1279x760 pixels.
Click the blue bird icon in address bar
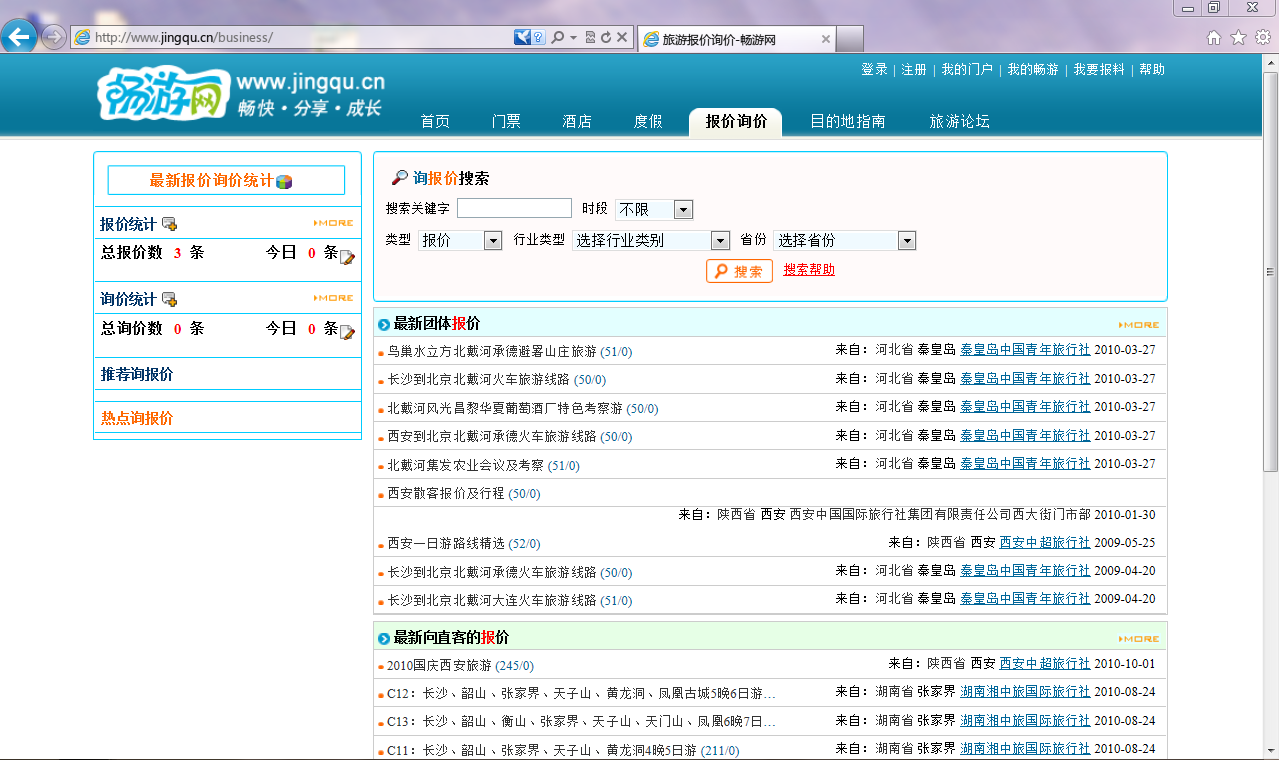coord(523,38)
